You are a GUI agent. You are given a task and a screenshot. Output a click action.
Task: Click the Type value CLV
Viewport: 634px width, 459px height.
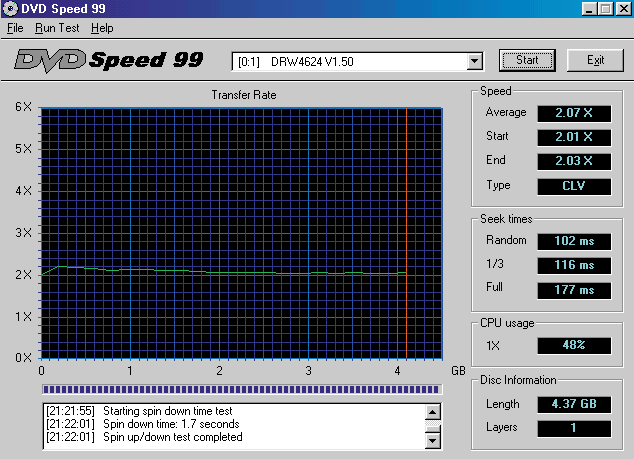tap(574, 186)
